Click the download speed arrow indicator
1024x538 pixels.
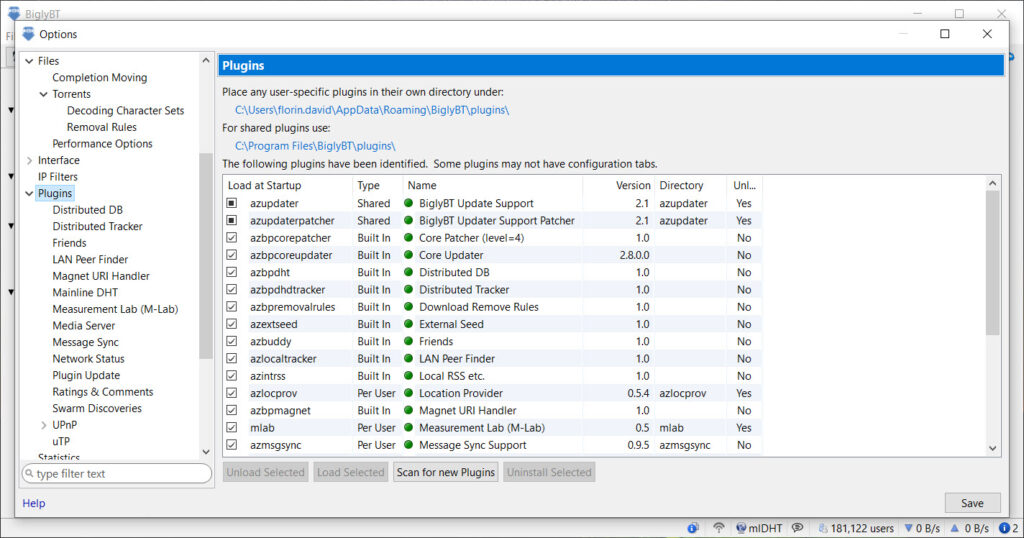[x=908, y=528]
